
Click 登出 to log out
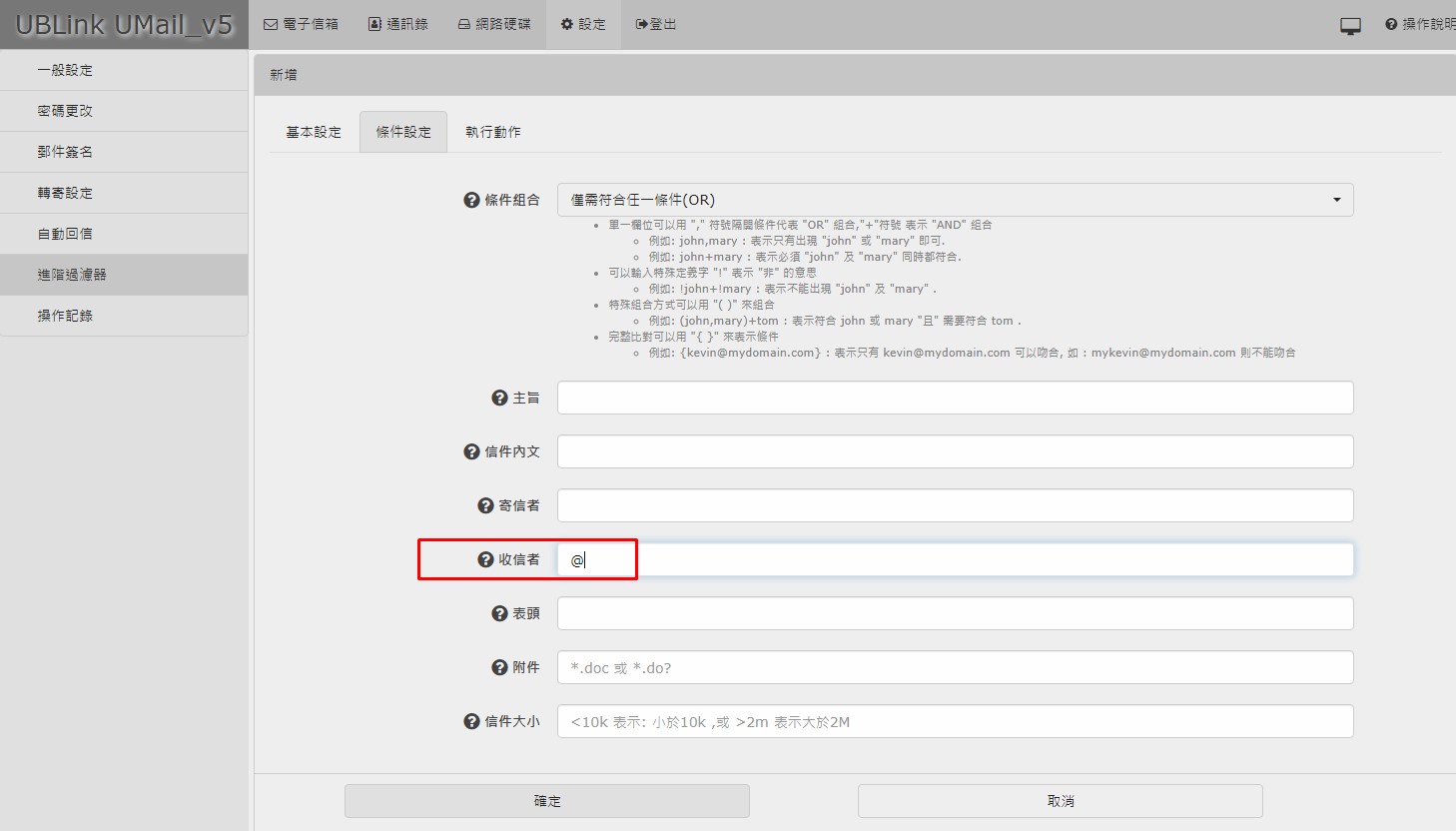pos(656,24)
